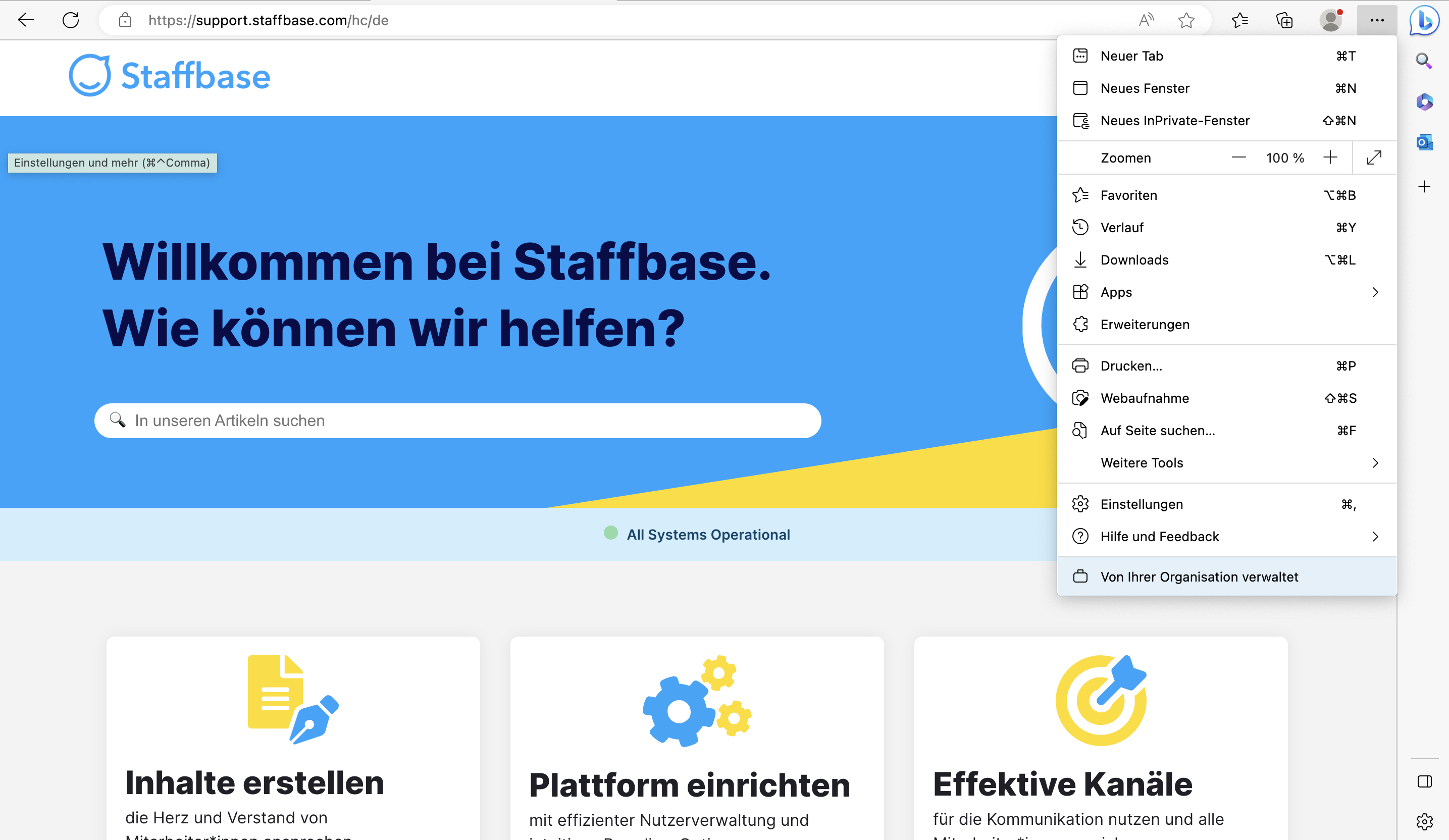The image size is (1449, 840).
Task: Click the Inhalte erstellen document pen icon
Action: click(293, 699)
